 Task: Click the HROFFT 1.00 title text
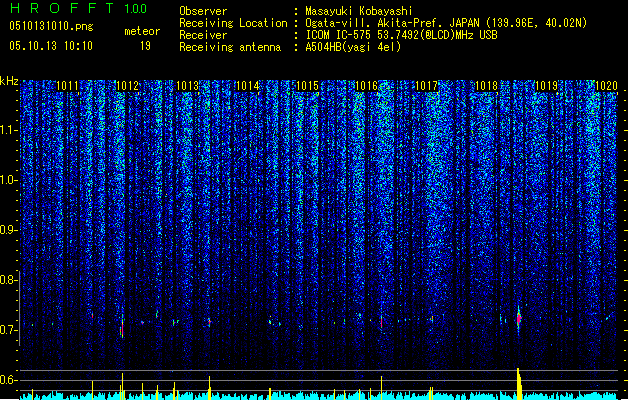point(79,8)
